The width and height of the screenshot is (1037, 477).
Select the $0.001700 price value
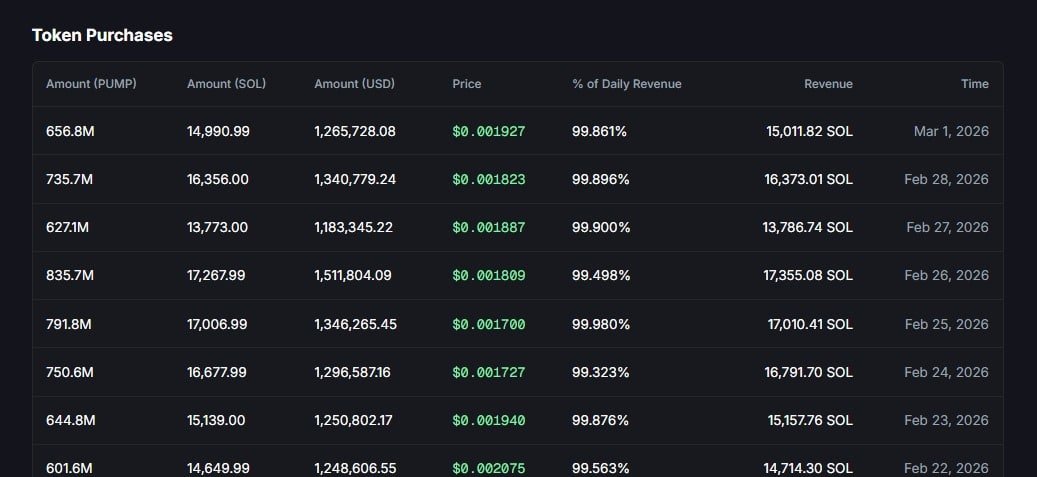[x=488, y=324]
